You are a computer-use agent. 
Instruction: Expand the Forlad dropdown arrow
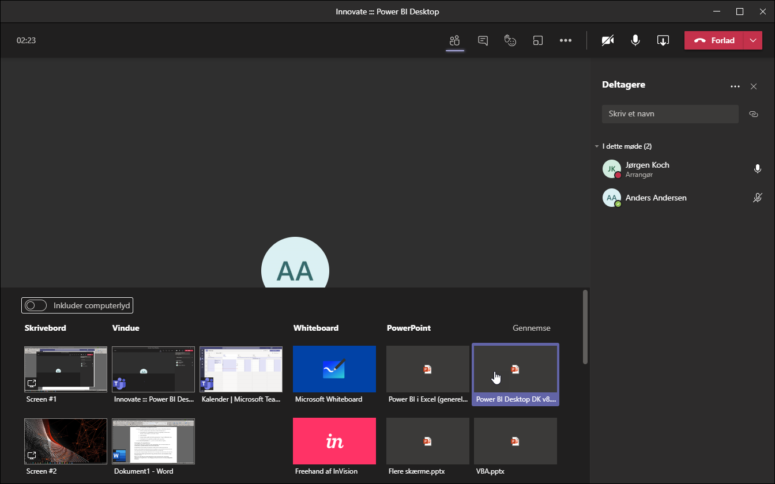click(753, 41)
